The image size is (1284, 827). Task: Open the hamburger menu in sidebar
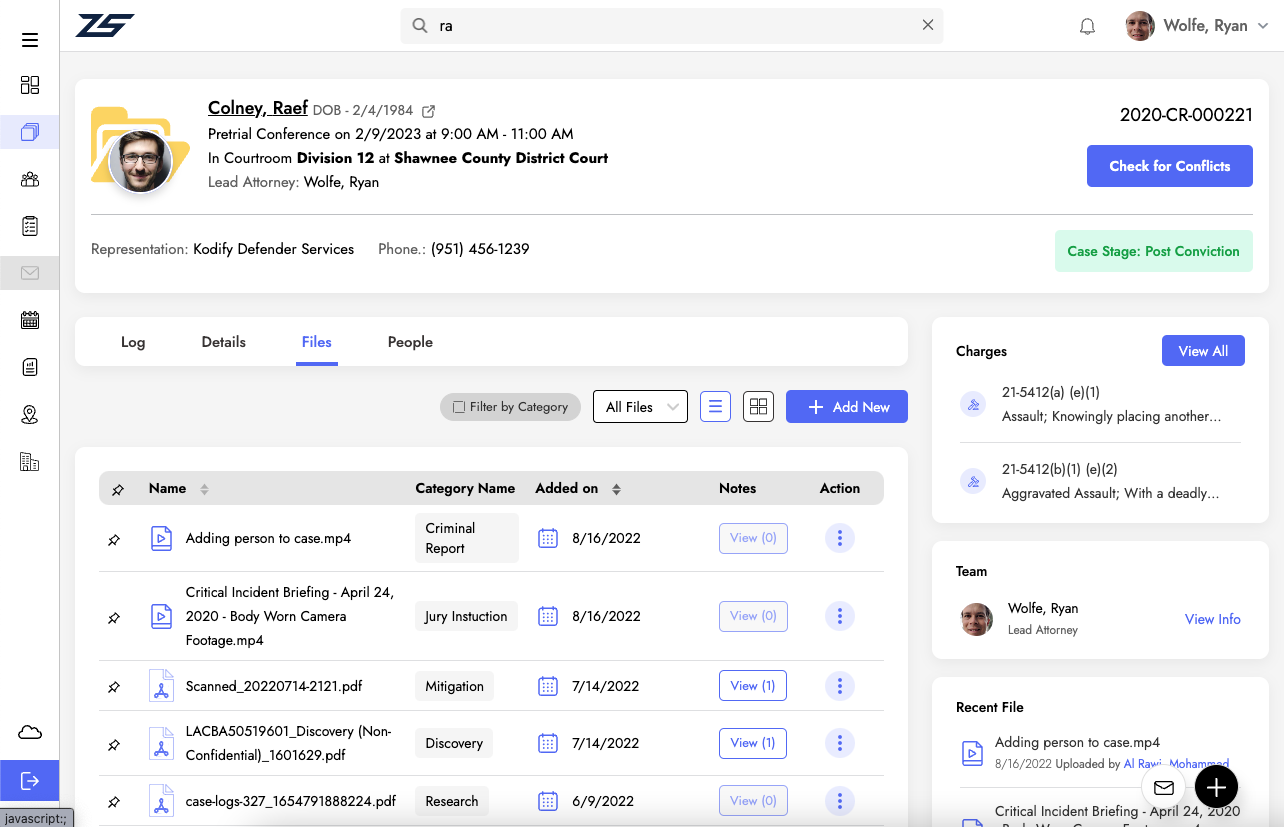click(x=30, y=40)
